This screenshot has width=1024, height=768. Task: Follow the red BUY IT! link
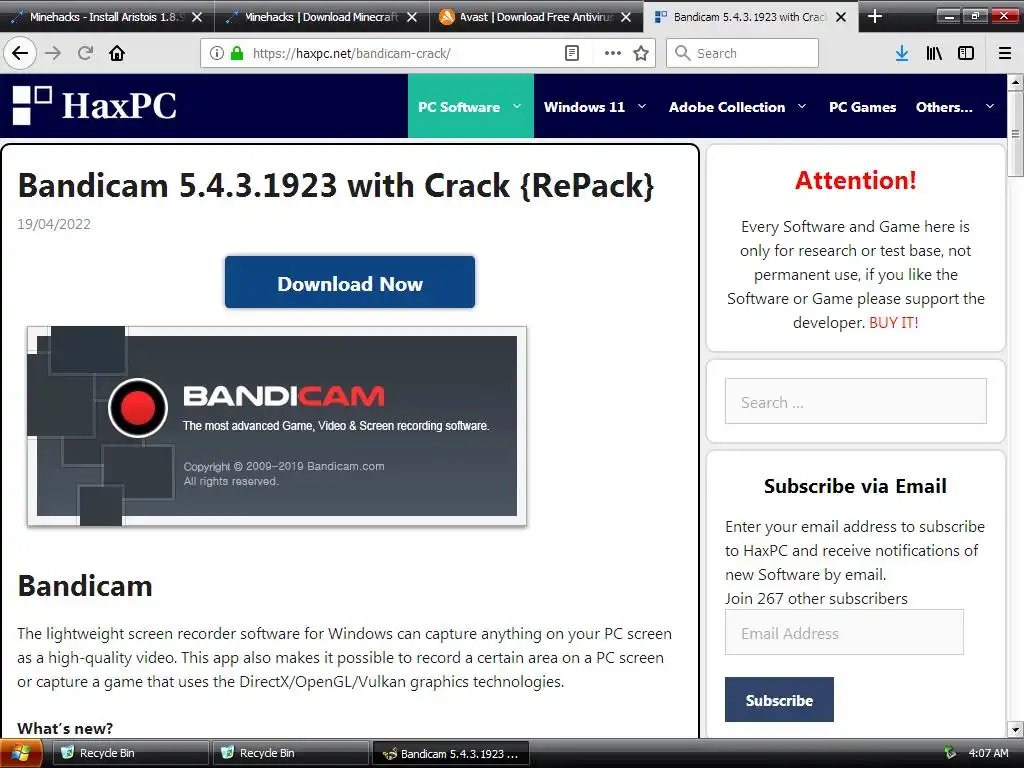(893, 323)
